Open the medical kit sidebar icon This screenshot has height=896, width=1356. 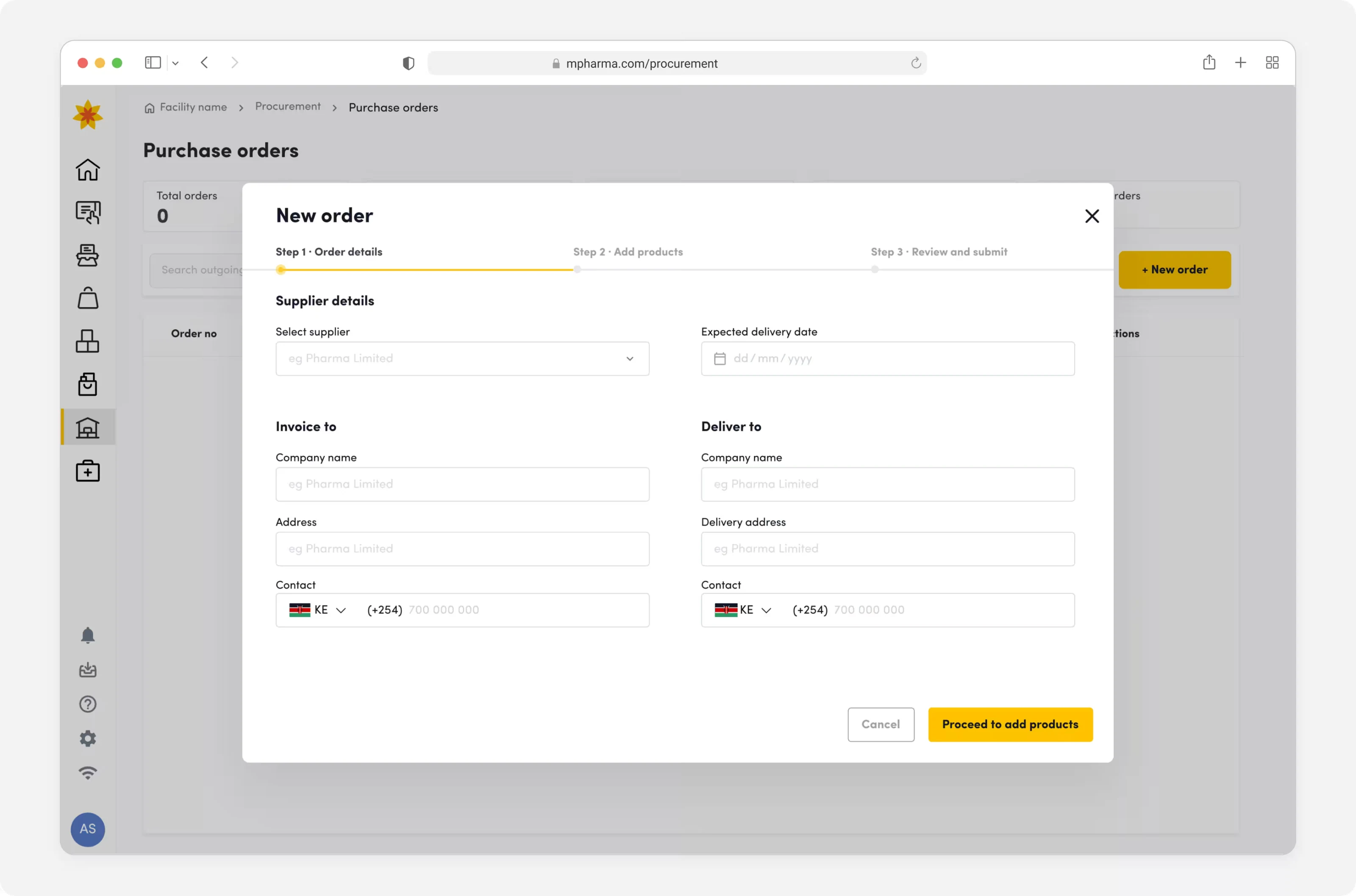pyautogui.click(x=87, y=471)
